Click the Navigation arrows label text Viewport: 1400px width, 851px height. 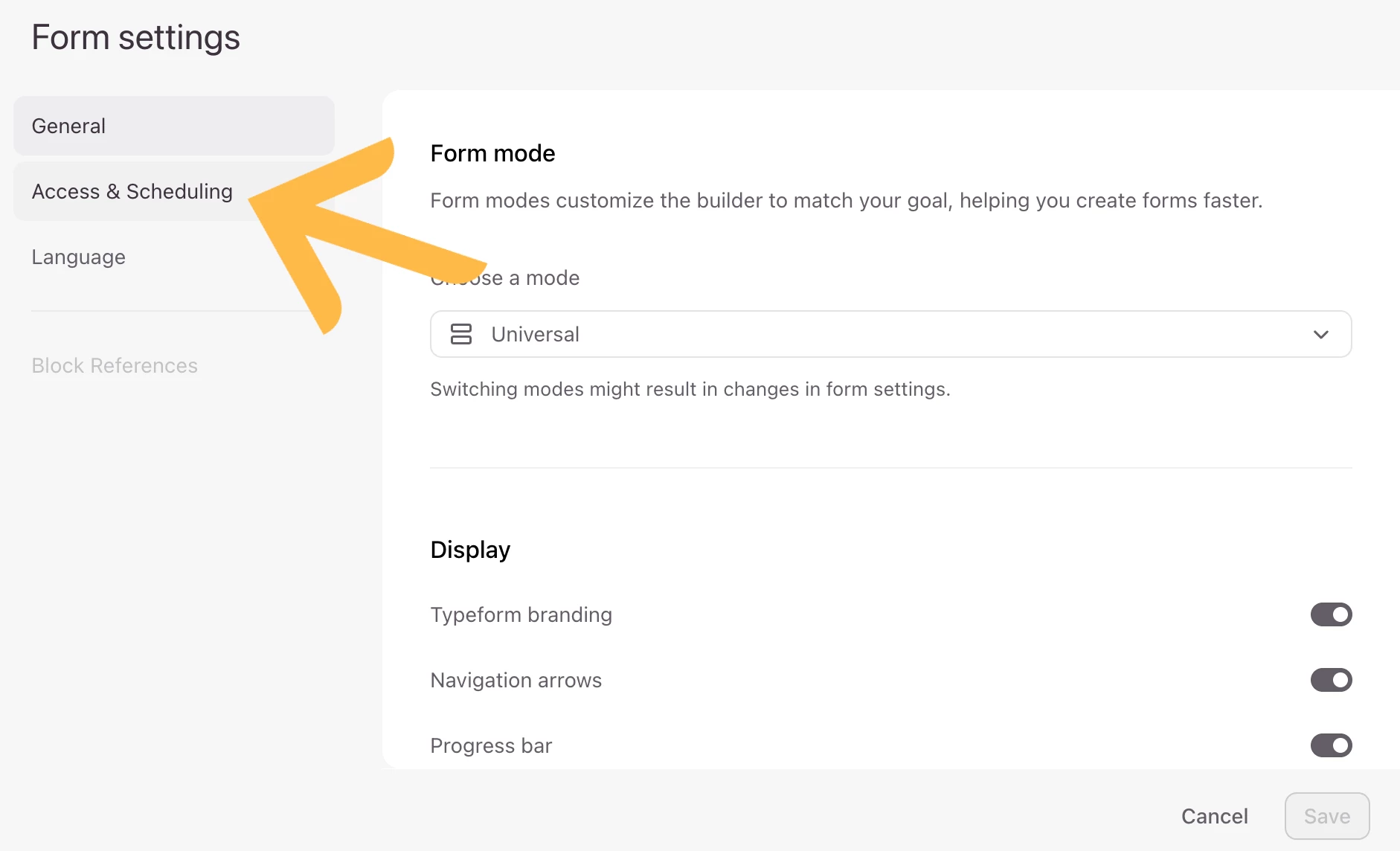tap(516, 680)
